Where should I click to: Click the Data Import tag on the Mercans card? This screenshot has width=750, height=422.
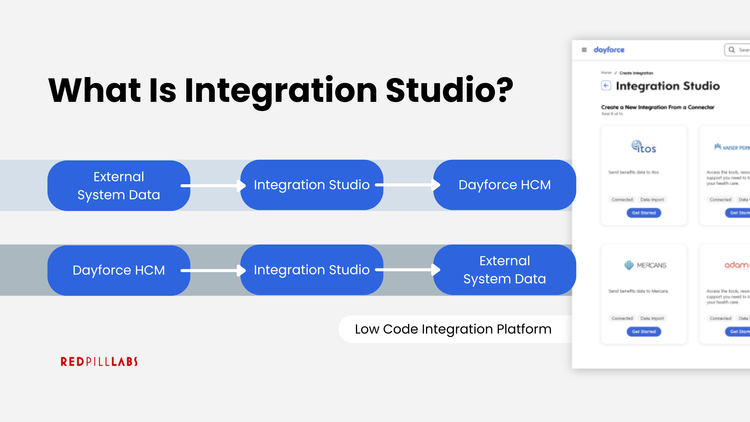point(652,318)
